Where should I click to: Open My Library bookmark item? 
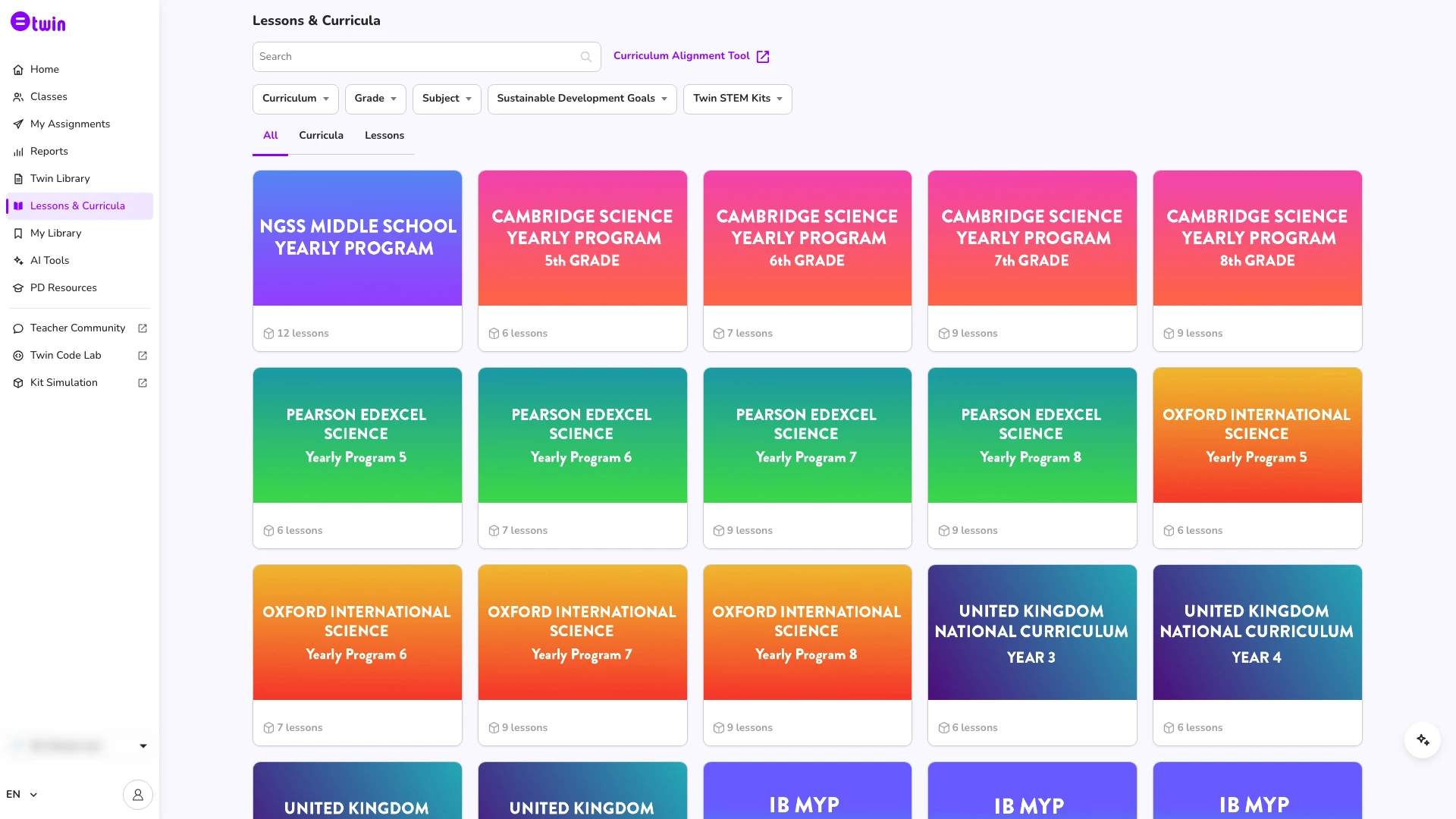click(x=79, y=233)
